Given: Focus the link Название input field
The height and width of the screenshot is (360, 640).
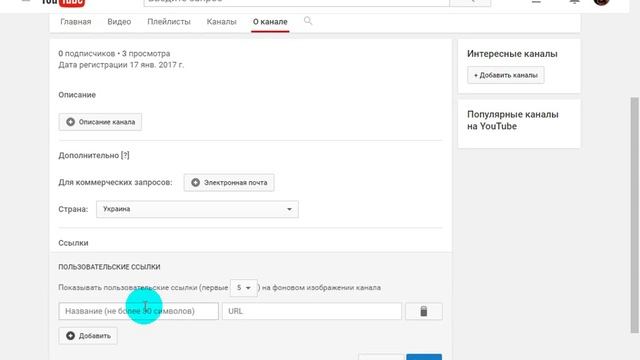Looking at the screenshot, I should coord(138,311).
